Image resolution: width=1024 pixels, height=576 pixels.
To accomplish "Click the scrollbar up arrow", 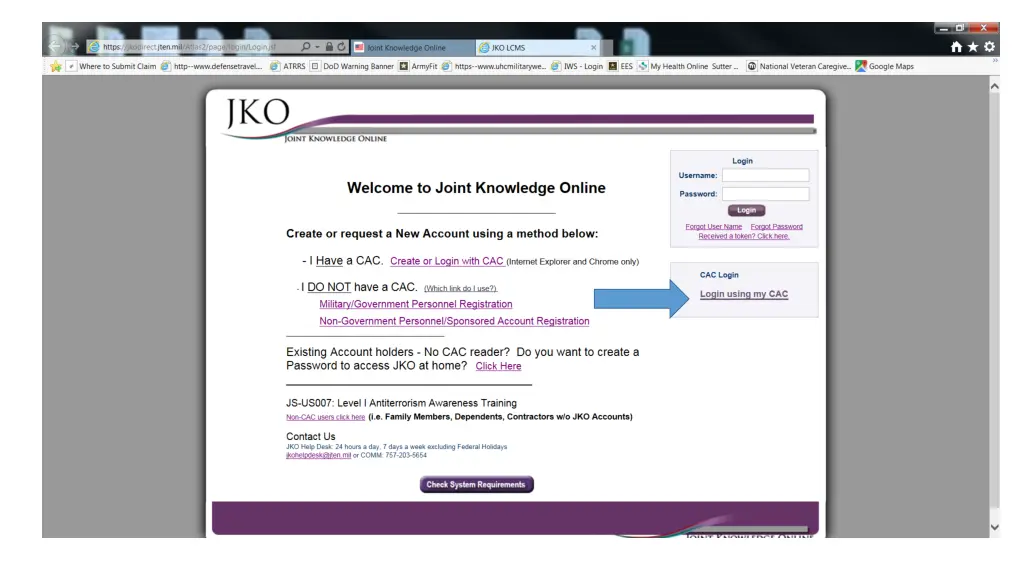I will tap(995, 86).
